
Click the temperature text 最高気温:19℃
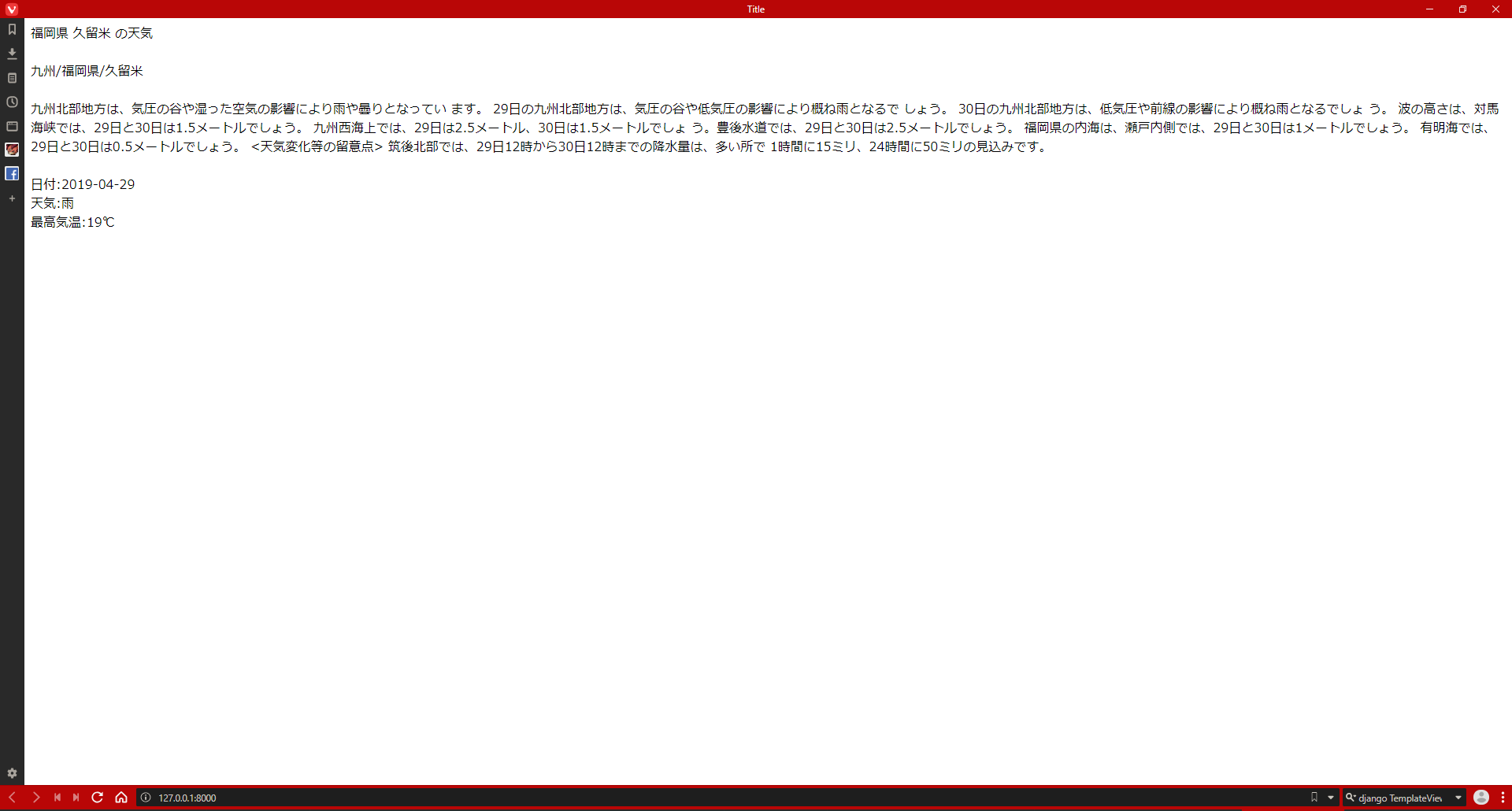[x=72, y=222]
